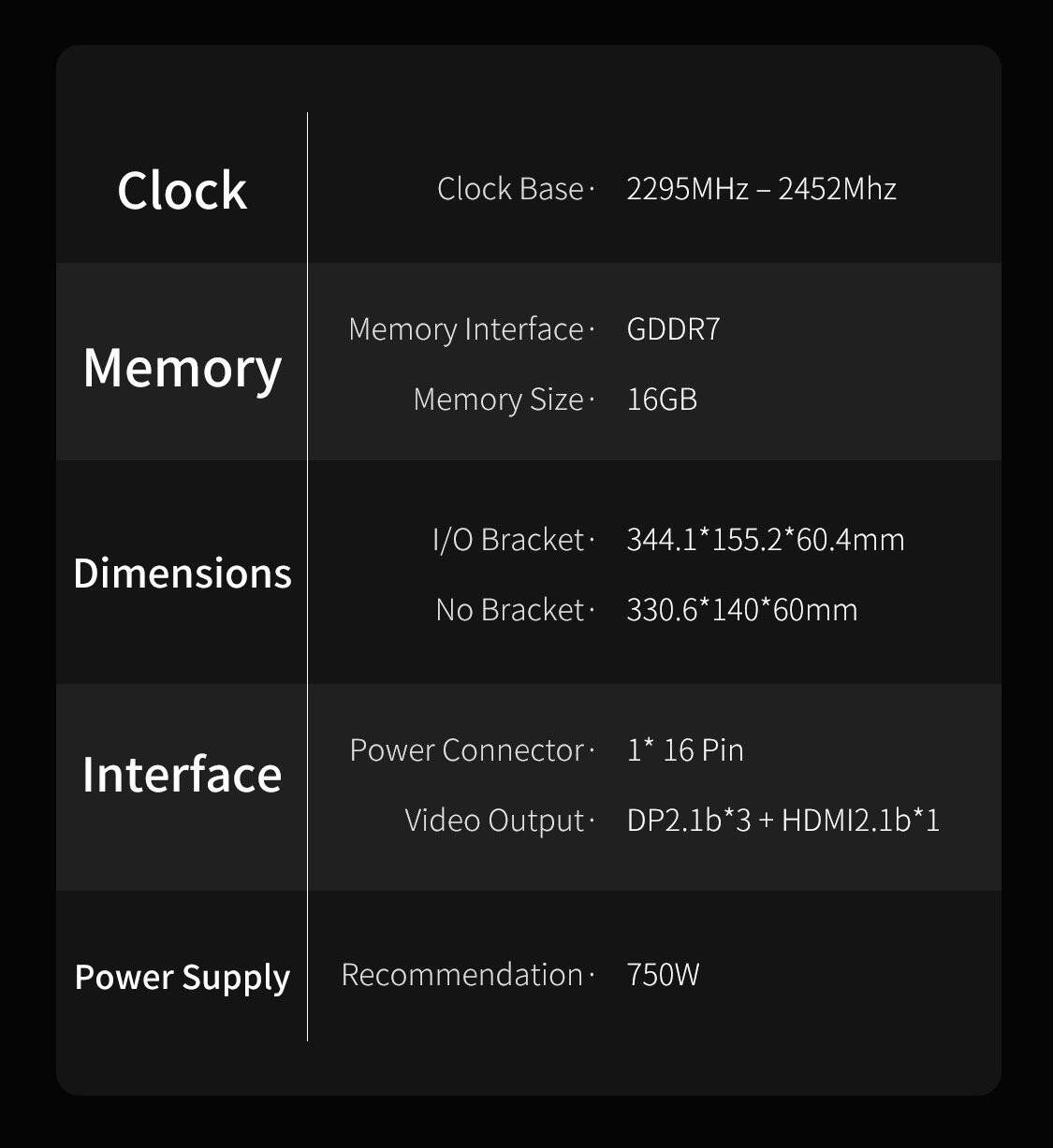Select the I/O Bracket label
This screenshot has width=1053, height=1148.
coord(508,540)
